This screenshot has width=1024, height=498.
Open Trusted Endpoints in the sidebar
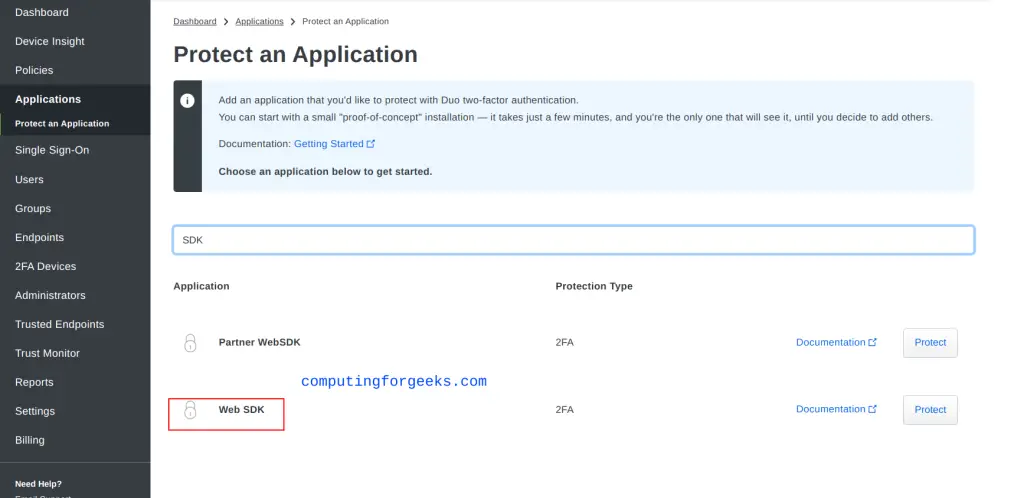[x=59, y=324]
